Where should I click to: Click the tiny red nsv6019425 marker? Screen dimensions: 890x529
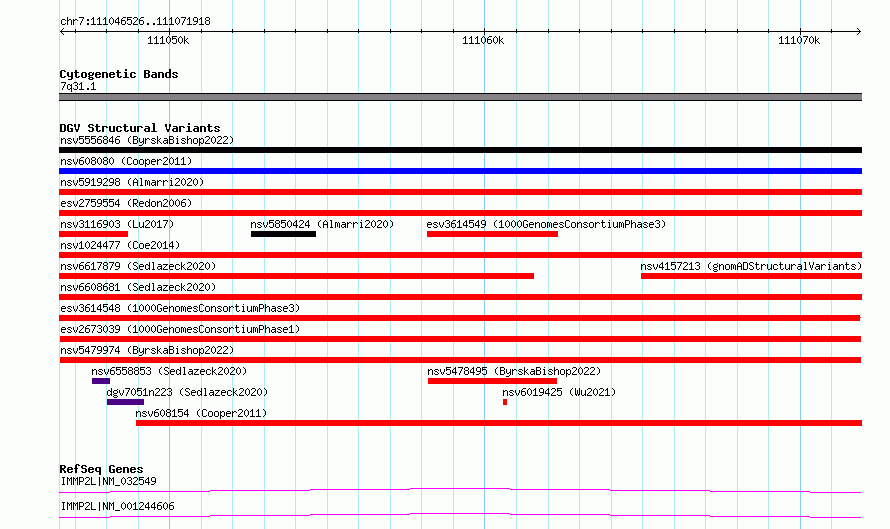coord(505,402)
